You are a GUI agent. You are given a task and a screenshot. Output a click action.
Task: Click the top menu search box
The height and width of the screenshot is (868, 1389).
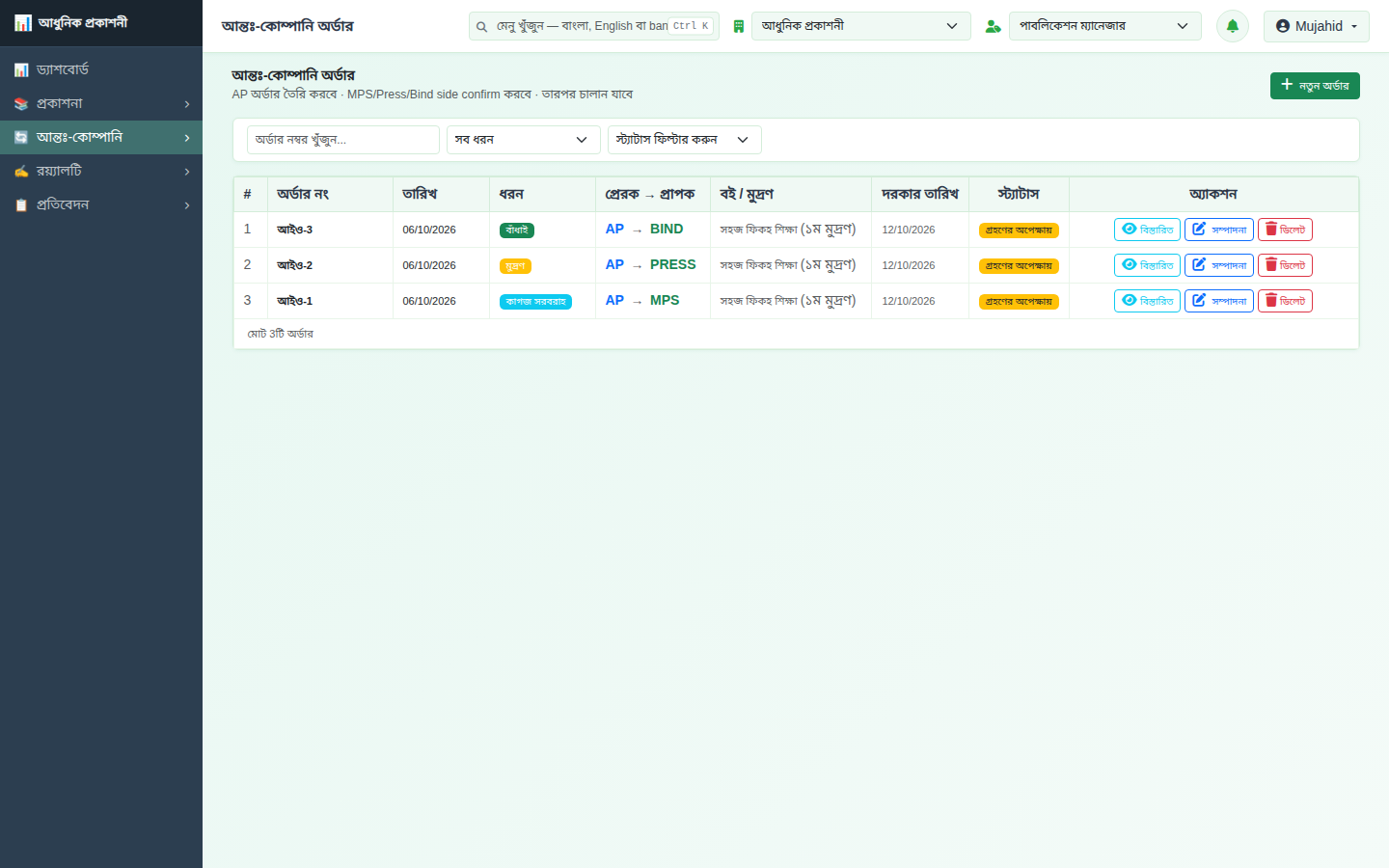pos(593,26)
